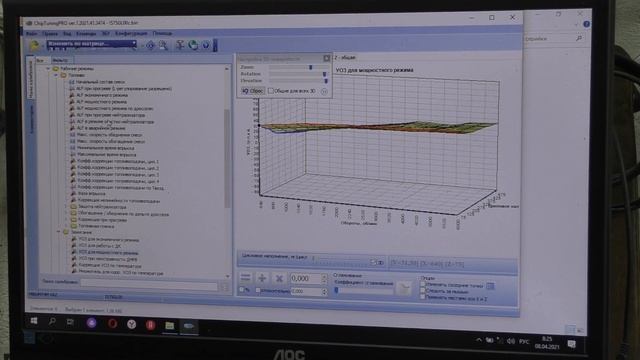Select 'ALF в аварийном режиме' map

click(102, 128)
